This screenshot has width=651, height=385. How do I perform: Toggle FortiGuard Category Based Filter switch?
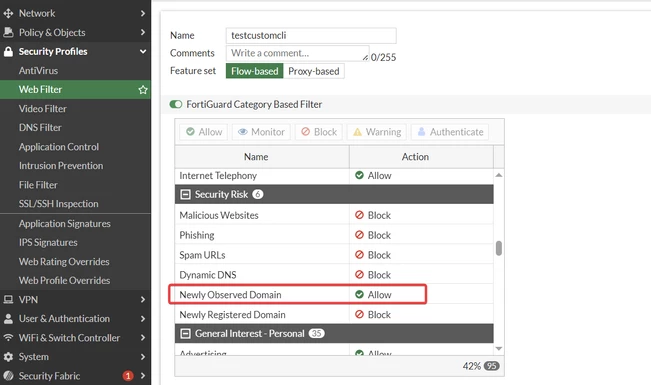[x=176, y=104]
